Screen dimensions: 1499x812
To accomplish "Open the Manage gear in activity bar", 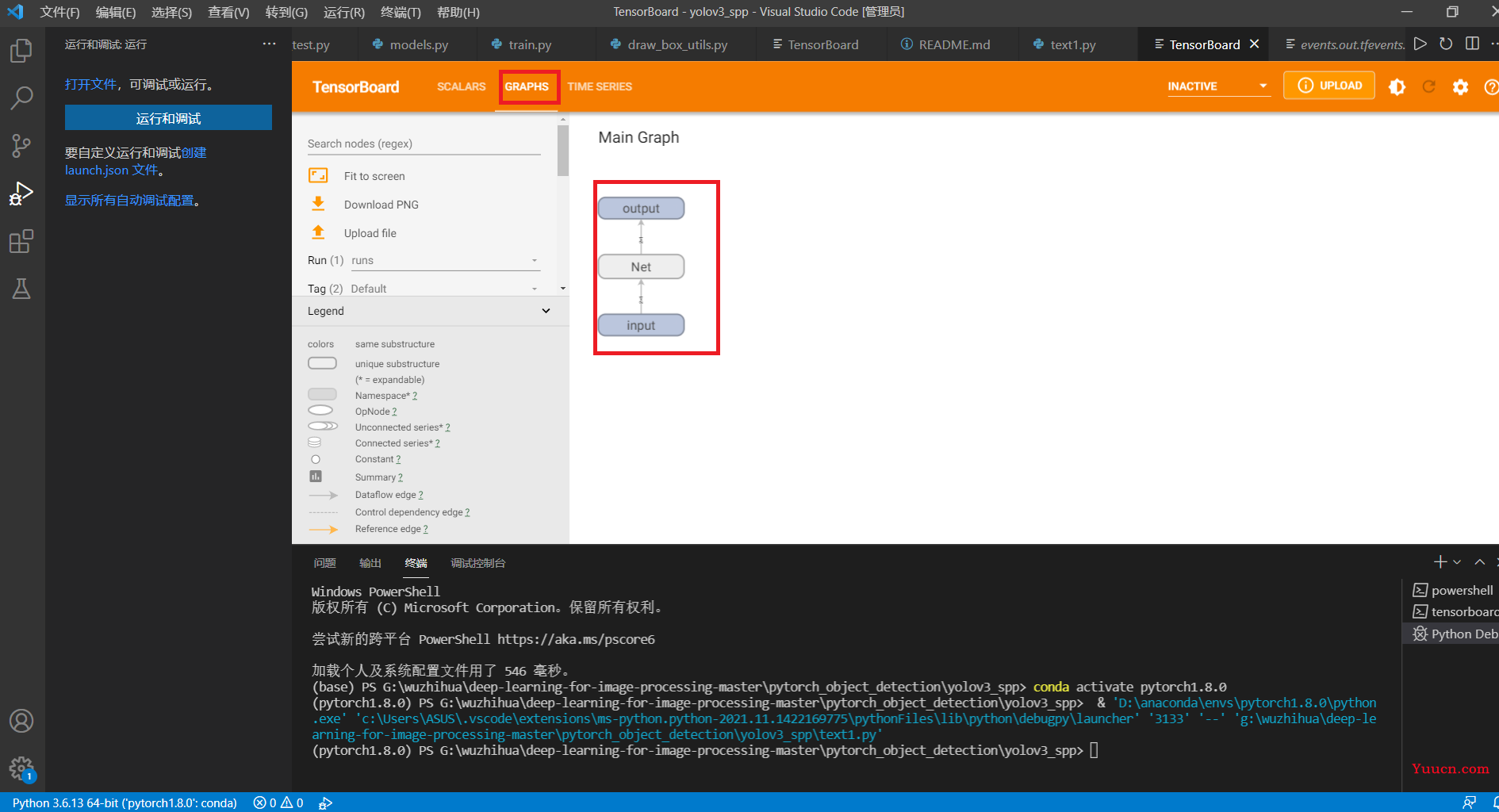I will (x=21, y=768).
